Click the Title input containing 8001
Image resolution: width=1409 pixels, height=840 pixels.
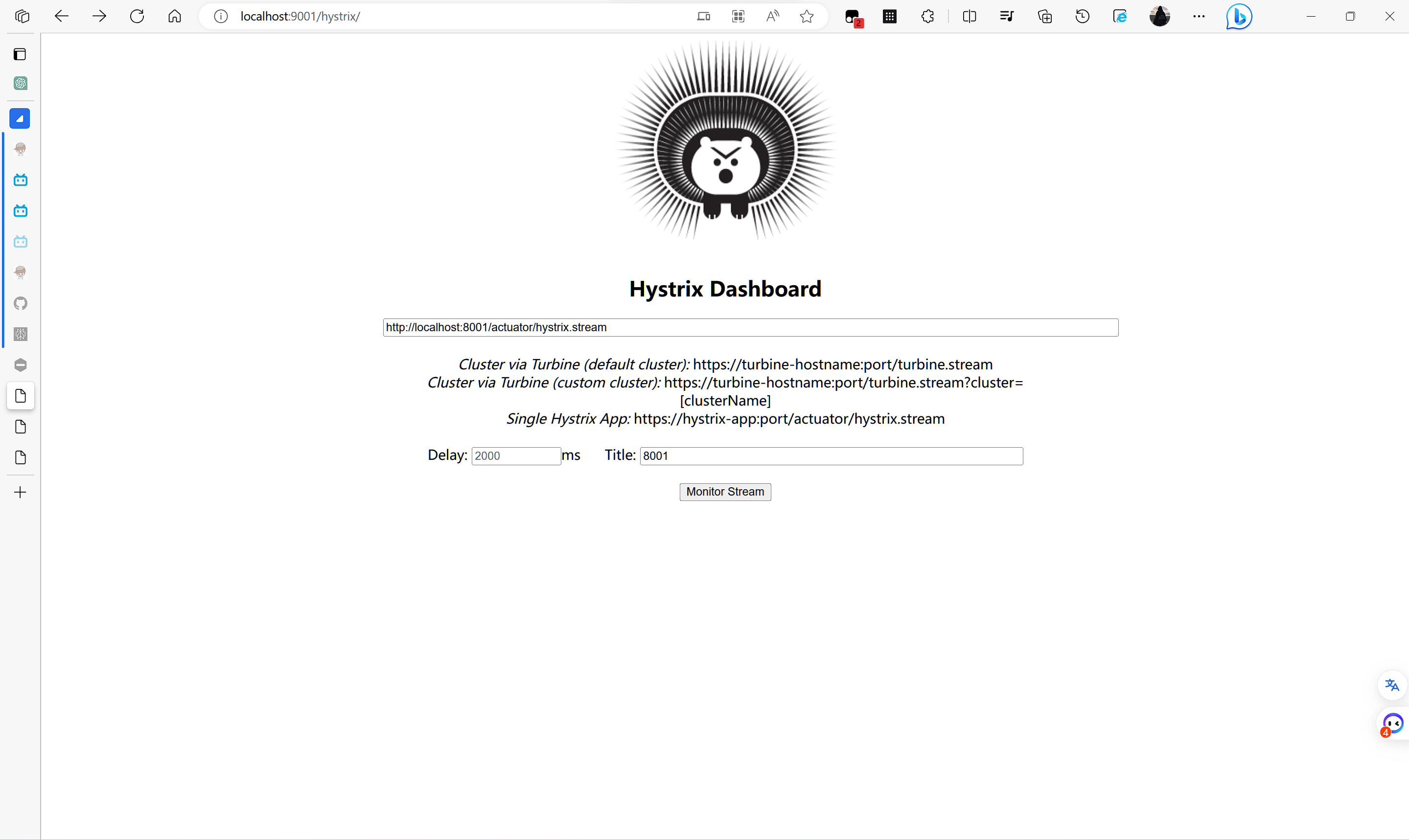point(831,455)
